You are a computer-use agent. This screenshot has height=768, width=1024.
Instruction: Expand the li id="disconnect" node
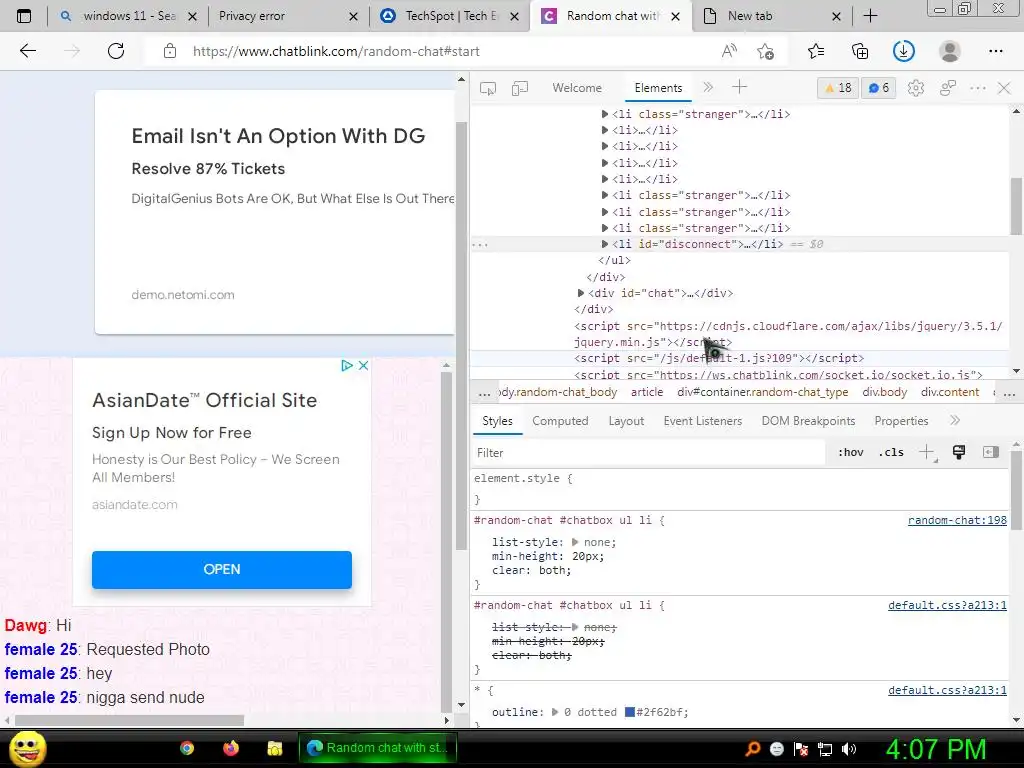coord(605,244)
